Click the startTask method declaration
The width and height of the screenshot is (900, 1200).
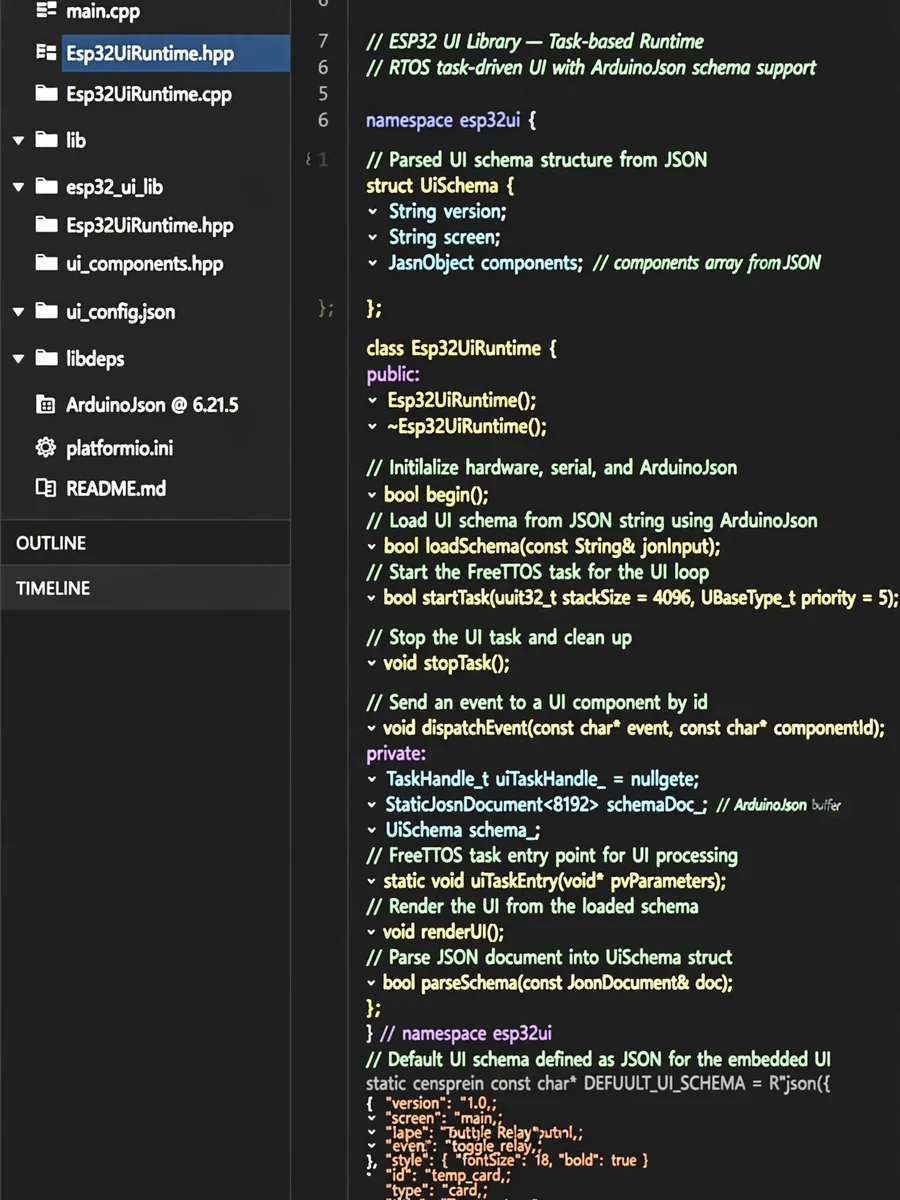641,598
